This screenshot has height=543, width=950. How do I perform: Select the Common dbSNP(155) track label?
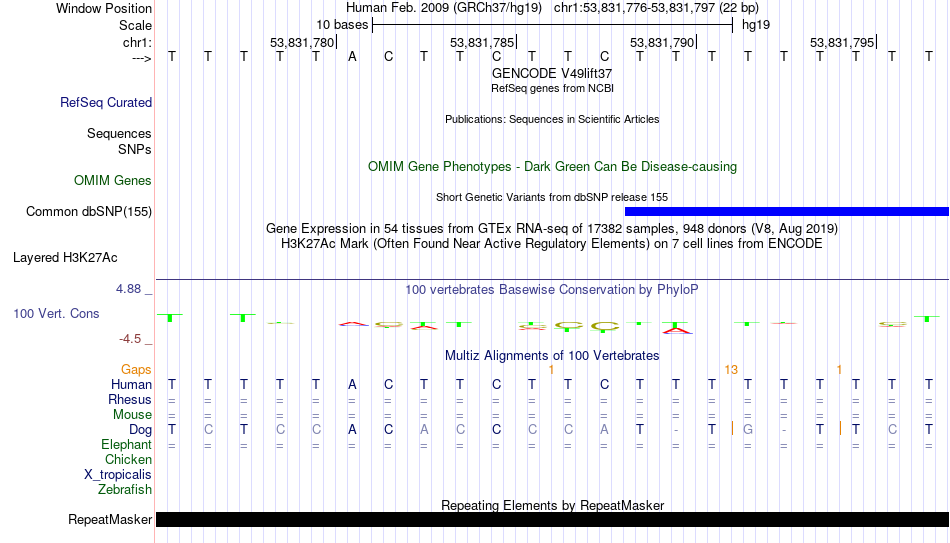click(x=89, y=212)
